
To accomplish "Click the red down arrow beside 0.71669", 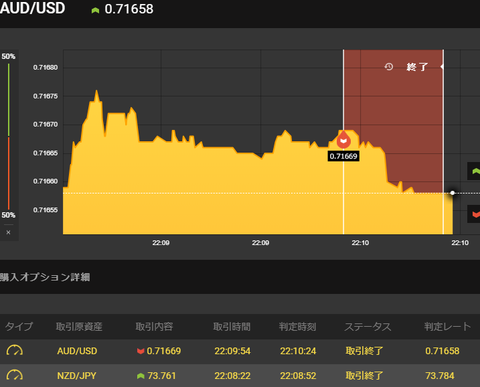I will coord(141,351).
